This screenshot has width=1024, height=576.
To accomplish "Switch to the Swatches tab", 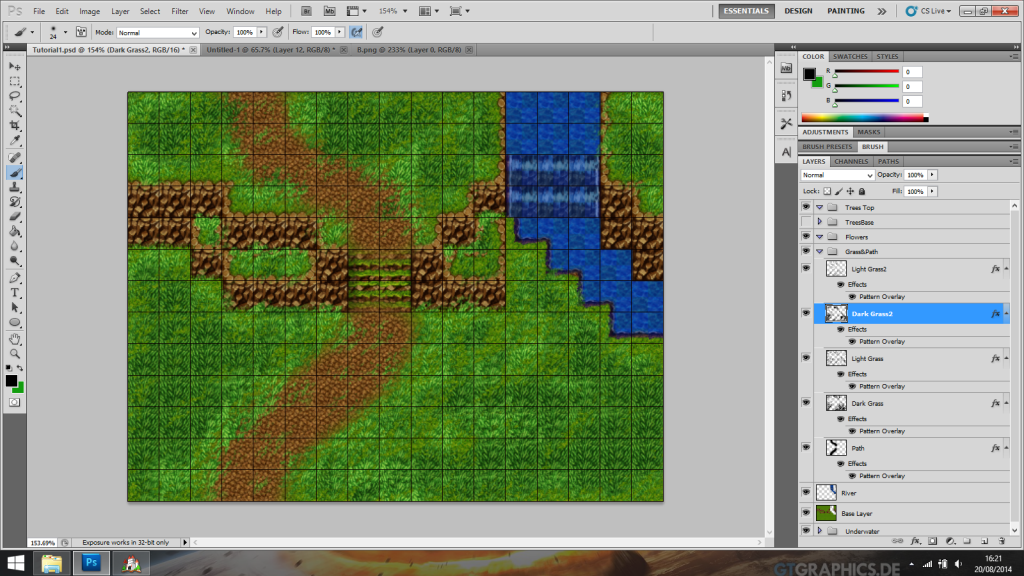I will point(850,57).
